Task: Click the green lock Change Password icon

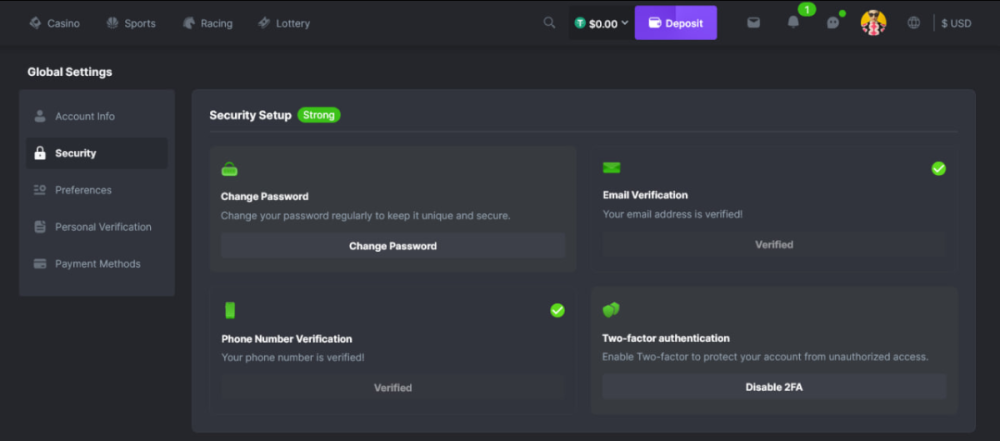Action: point(229,169)
